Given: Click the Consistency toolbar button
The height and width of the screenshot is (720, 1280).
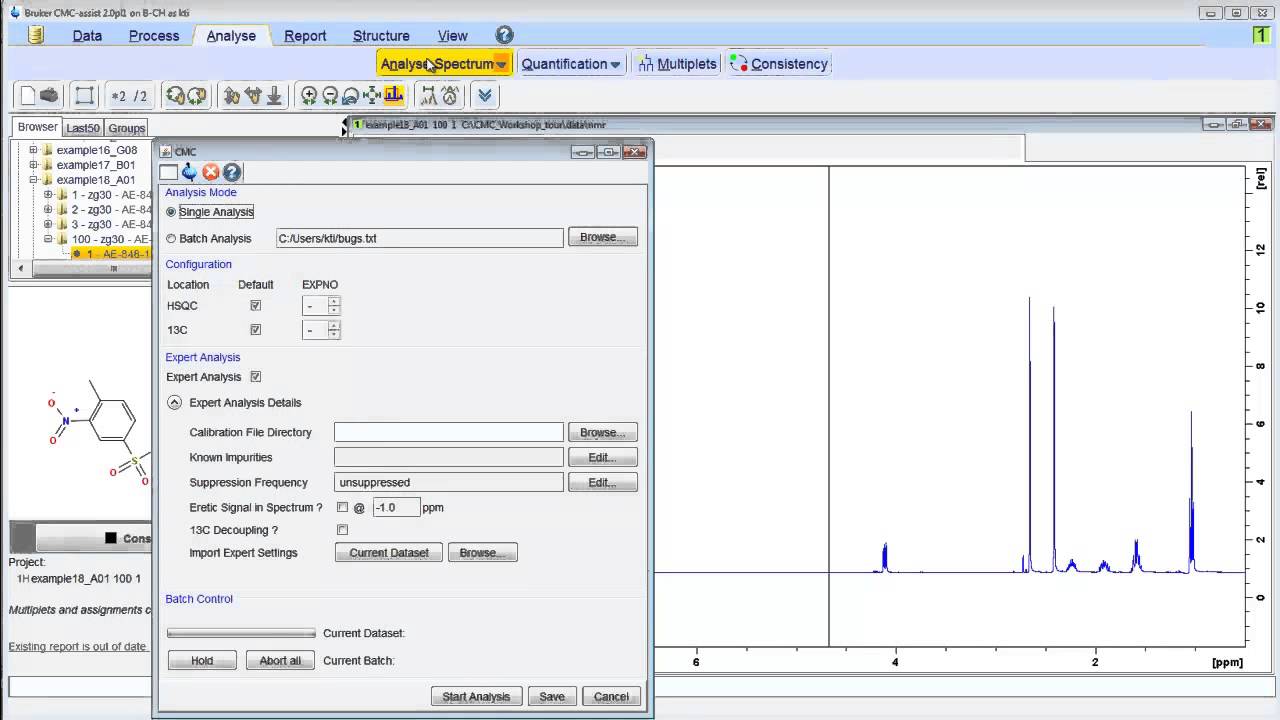Looking at the screenshot, I should 779,64.
